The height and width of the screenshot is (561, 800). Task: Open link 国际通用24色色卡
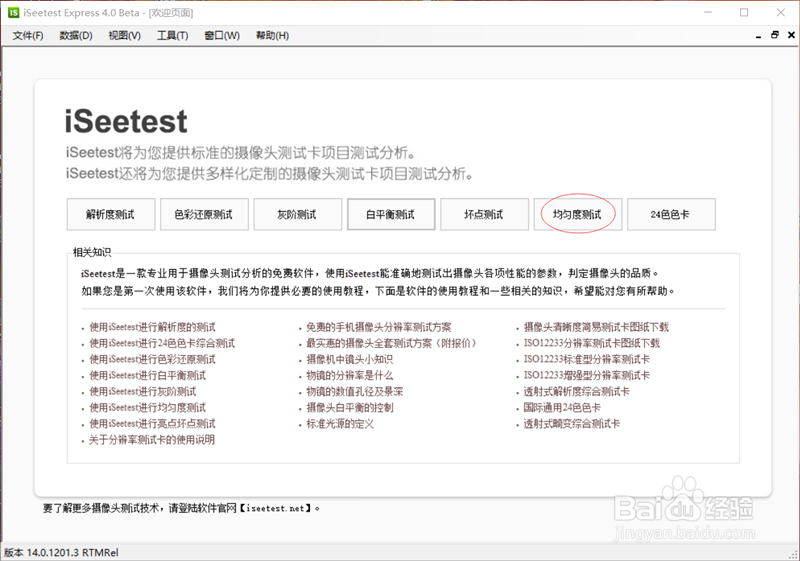(562, 407)
